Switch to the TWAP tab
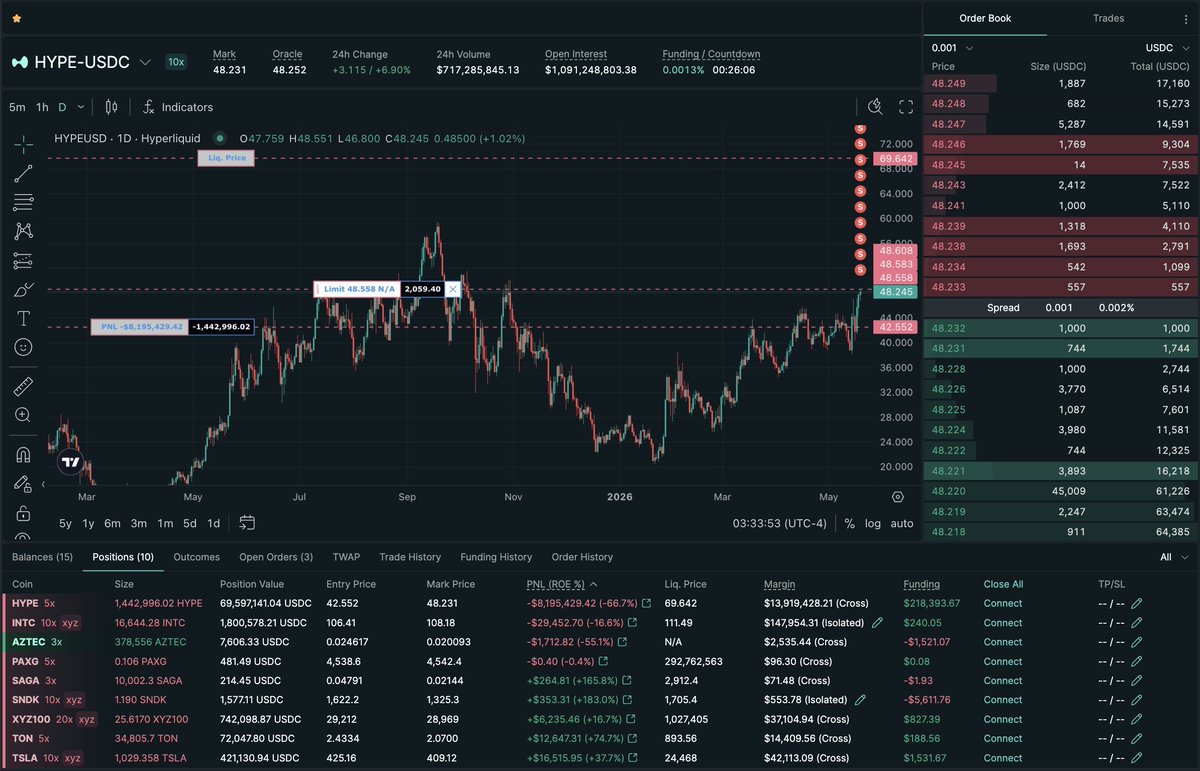Image resolution: width=1200 pixels, height=771 pixels. (346, 557)
